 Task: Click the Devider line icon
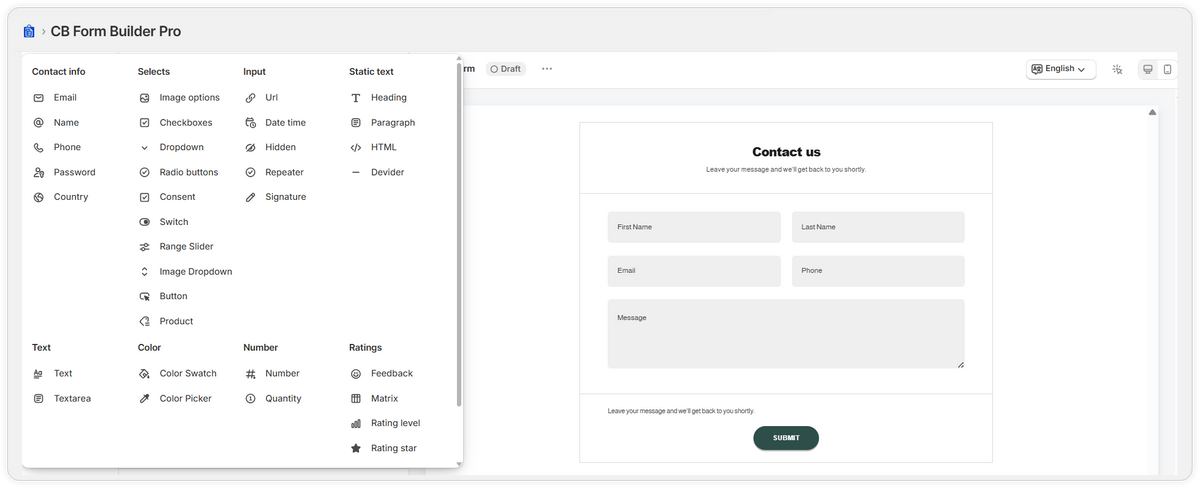356,172
